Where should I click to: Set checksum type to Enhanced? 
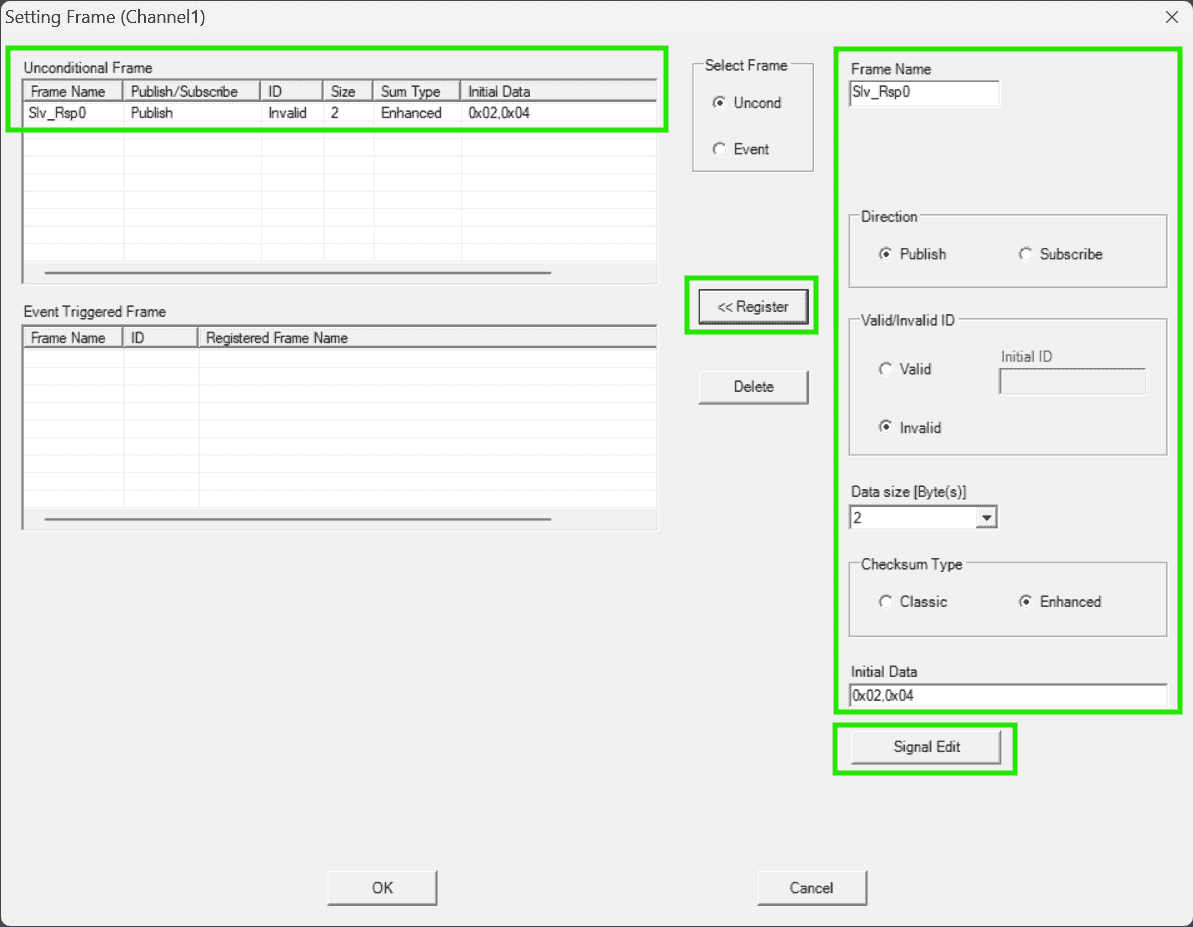click(1026, 601)
